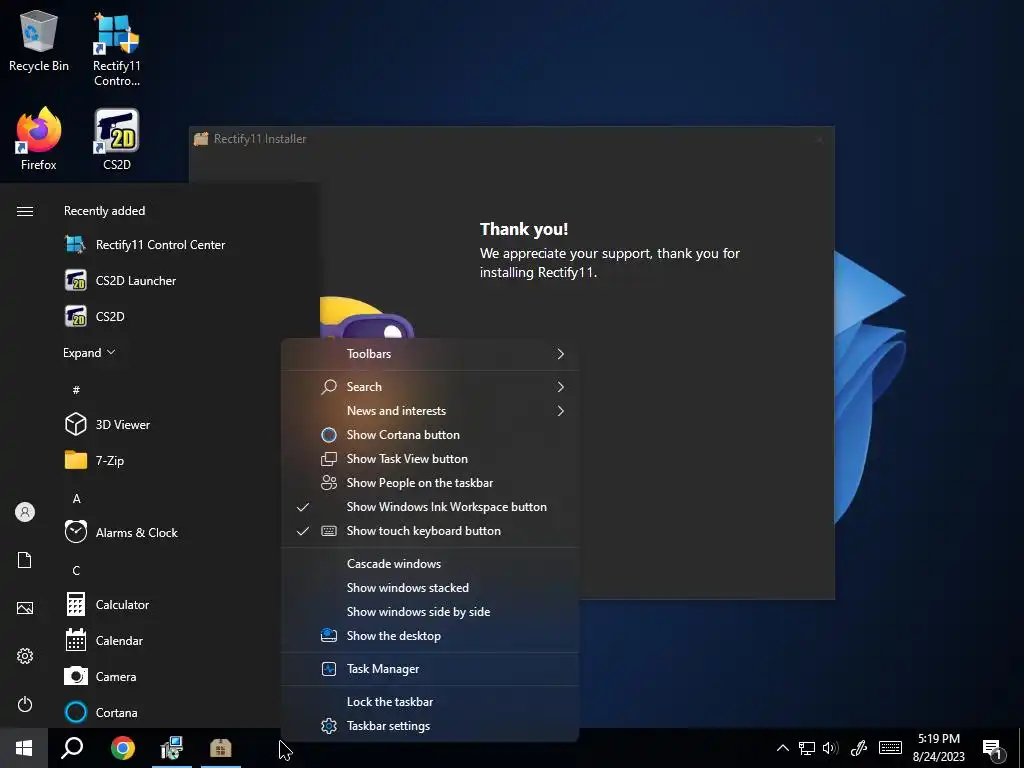This screenshot has height=768, width=1024.
Task: Toggle Show People on the taskbar
Action: click(430, 483)
